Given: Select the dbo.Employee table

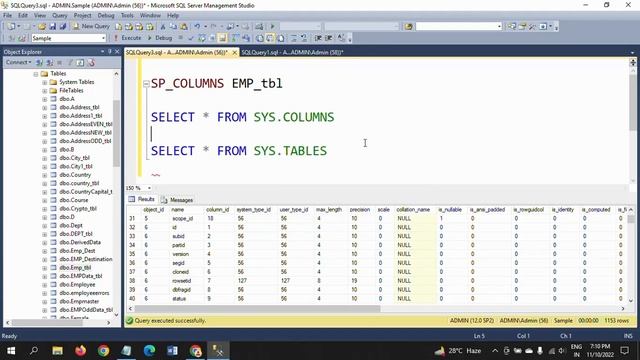Looking at the screenshot, I should (x=77, y=284).
